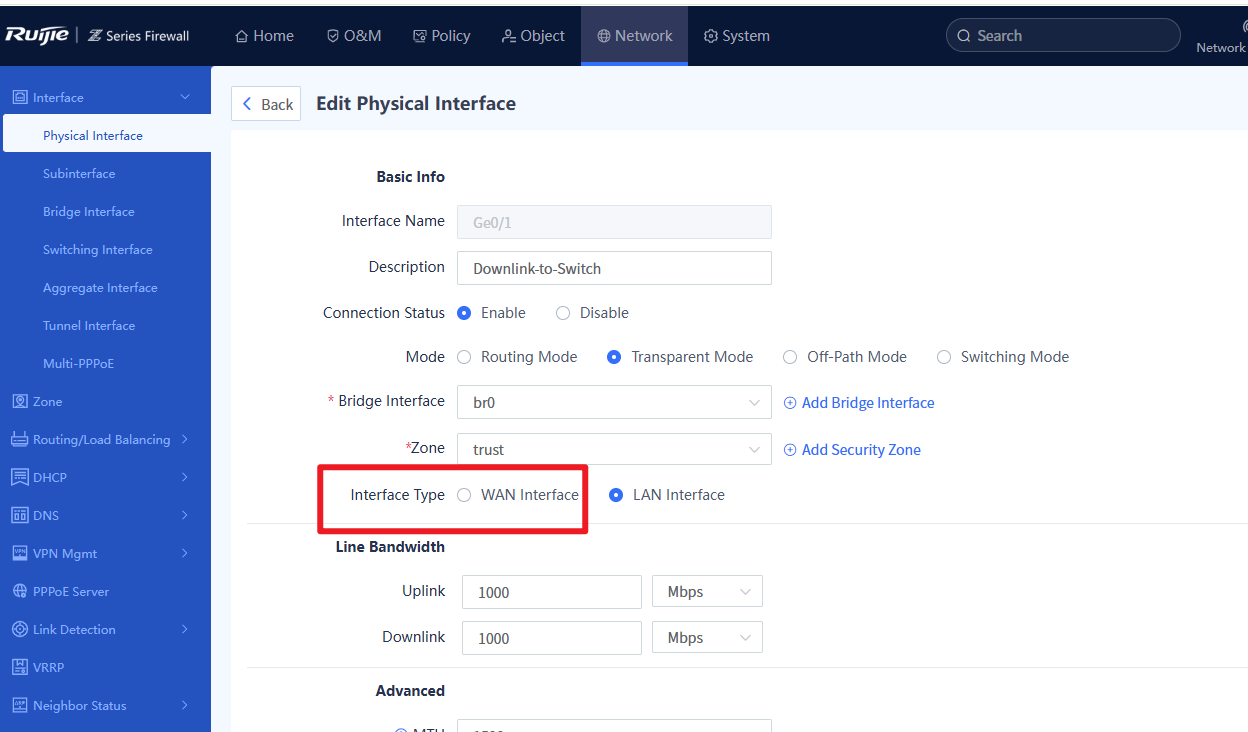Click the Description input field
This screenshot has width=1248, height=732.
613,268
